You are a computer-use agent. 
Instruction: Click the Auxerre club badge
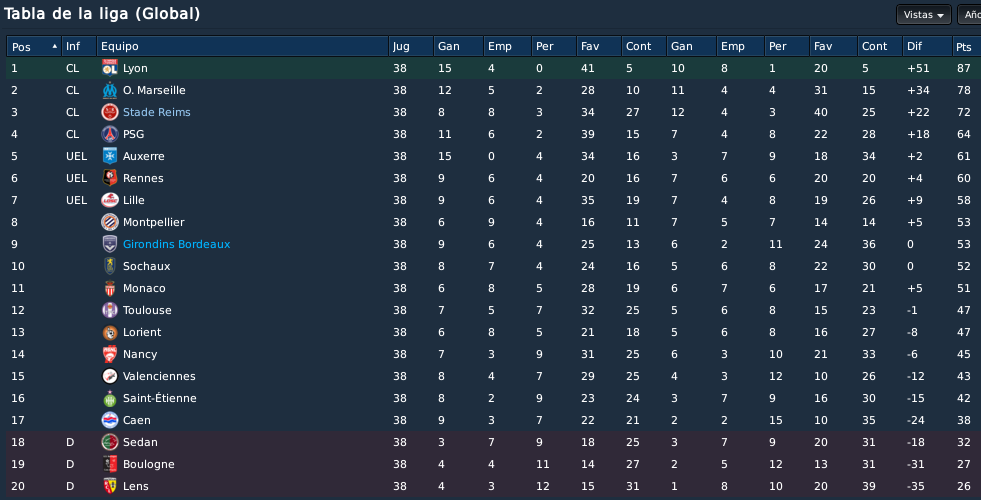tap(109, 156)
